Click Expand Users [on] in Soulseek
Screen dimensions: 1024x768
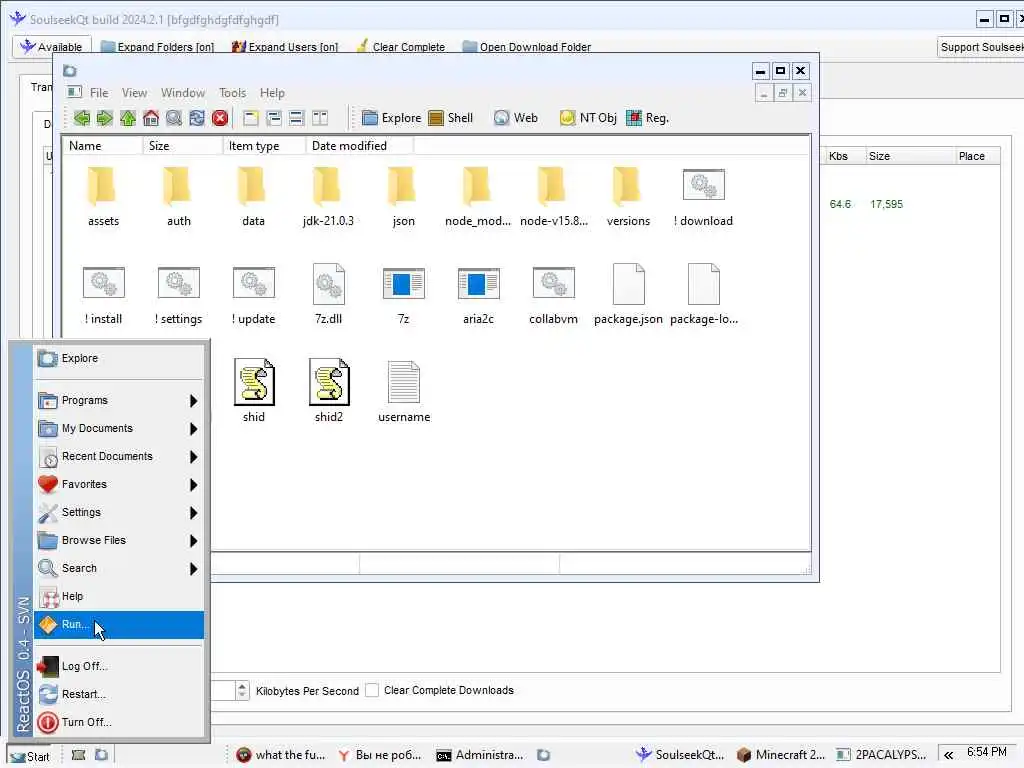coord(285,47)
